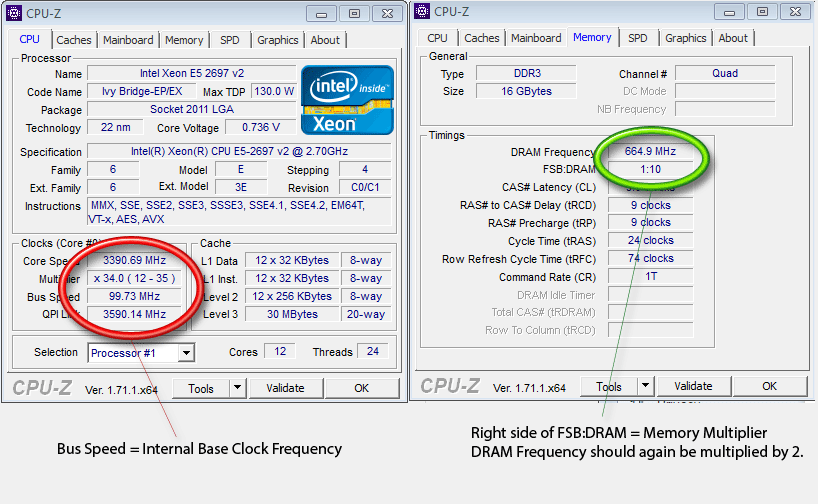Click the Tools button in right window
Viewport: 818px width, 504px height.
click(x=609, y=387)
